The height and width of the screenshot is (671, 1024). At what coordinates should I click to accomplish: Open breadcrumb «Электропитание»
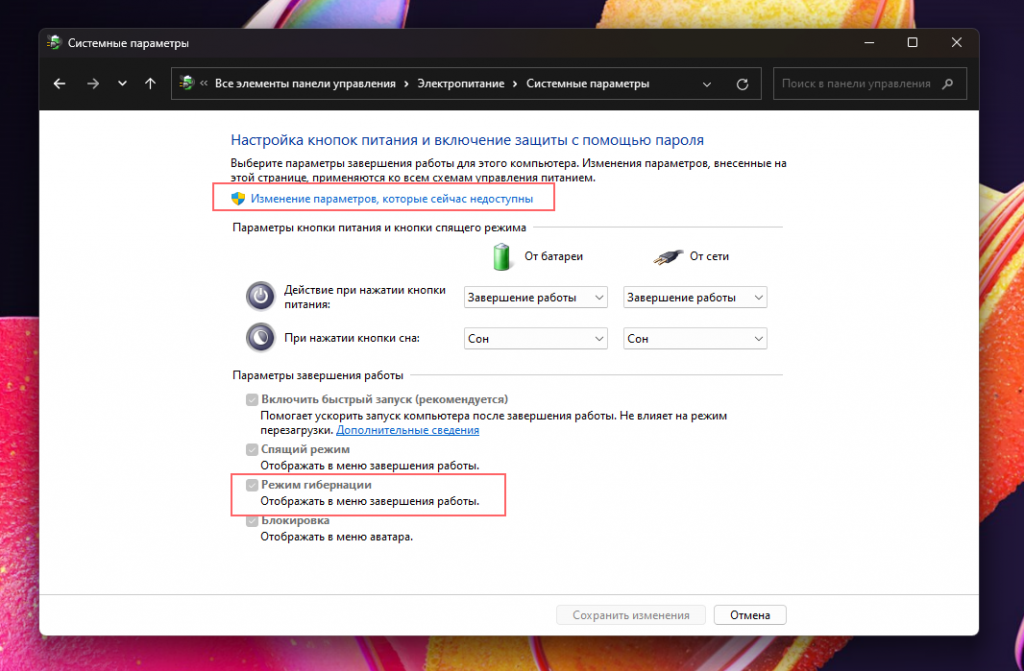[x=460, y=84]
